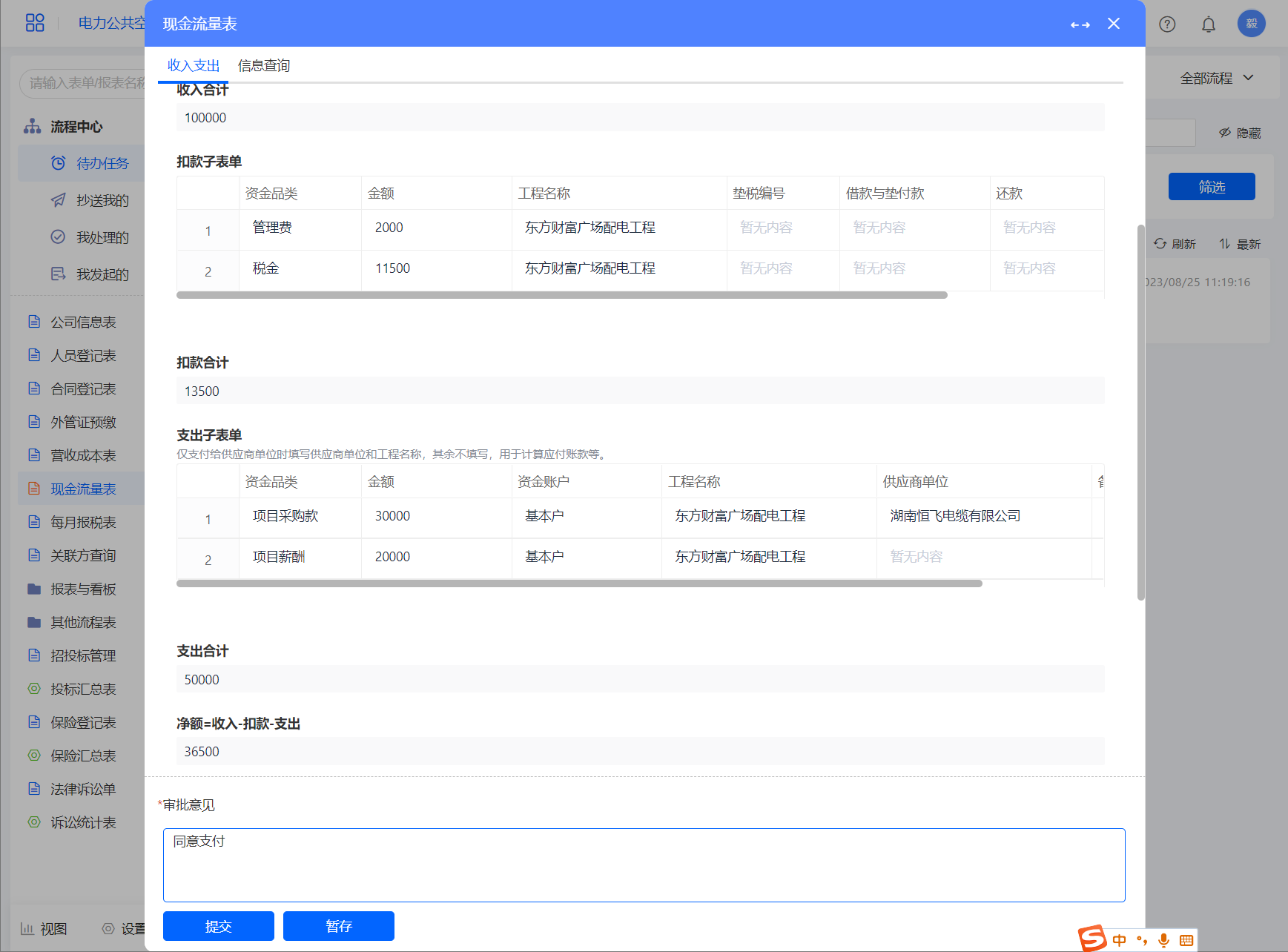
Task: Click the microphone icon in input method bar
Action: pyautogui.click(x=1163, y=940)
